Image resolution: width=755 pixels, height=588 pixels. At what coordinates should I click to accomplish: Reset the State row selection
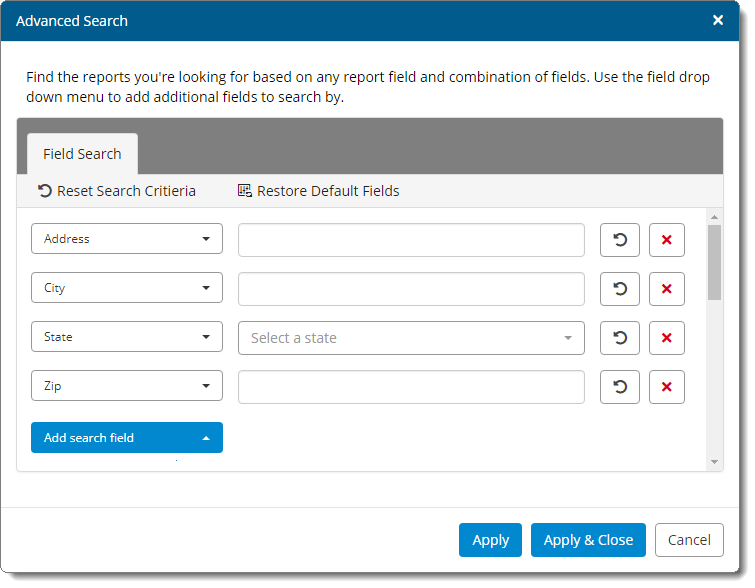tap(619, 338)
